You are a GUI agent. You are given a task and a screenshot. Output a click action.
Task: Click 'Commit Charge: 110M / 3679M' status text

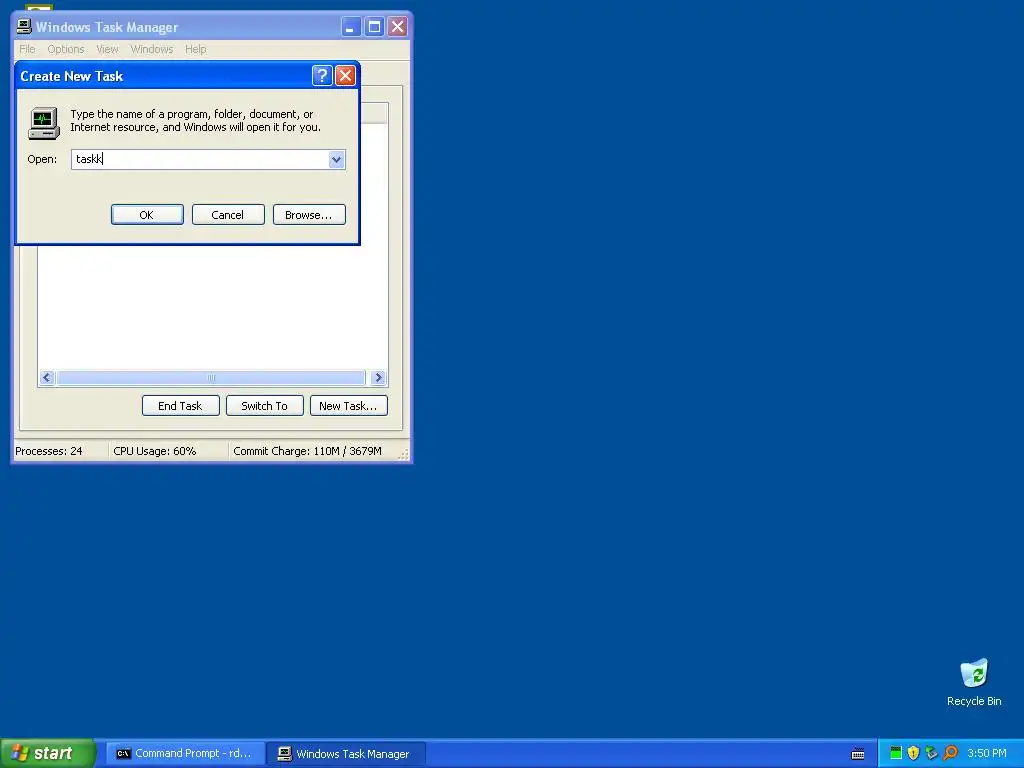(308, 451)
